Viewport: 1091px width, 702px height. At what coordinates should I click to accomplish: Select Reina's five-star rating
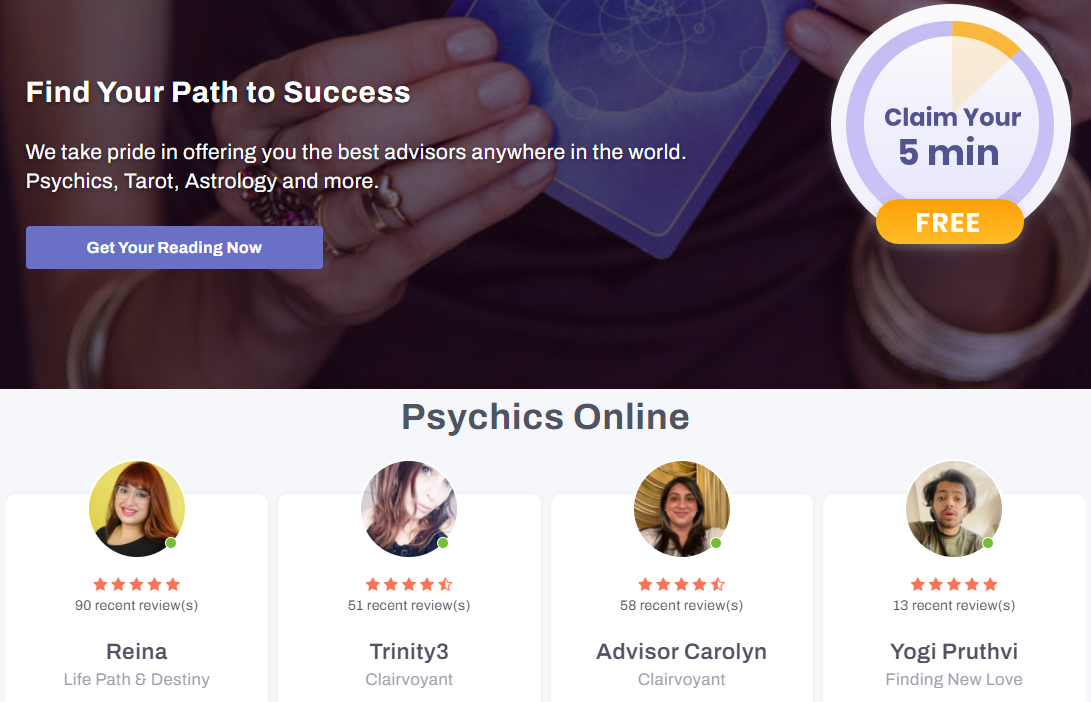136,584
